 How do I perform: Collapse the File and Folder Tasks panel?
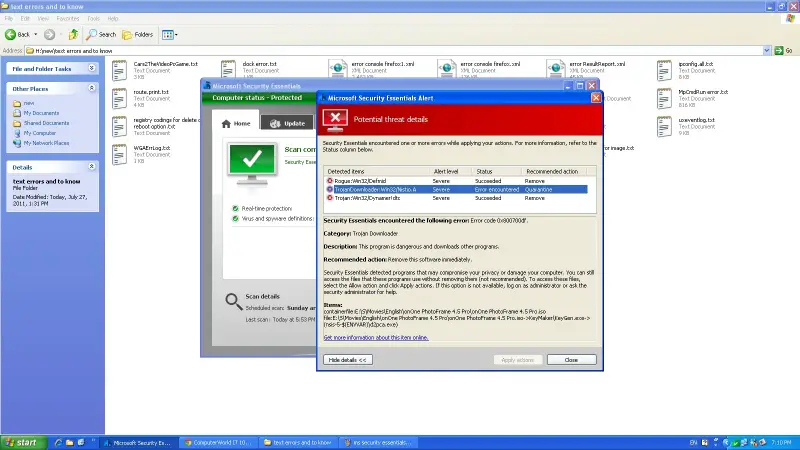pyautogui.click(x=91, y=68)
